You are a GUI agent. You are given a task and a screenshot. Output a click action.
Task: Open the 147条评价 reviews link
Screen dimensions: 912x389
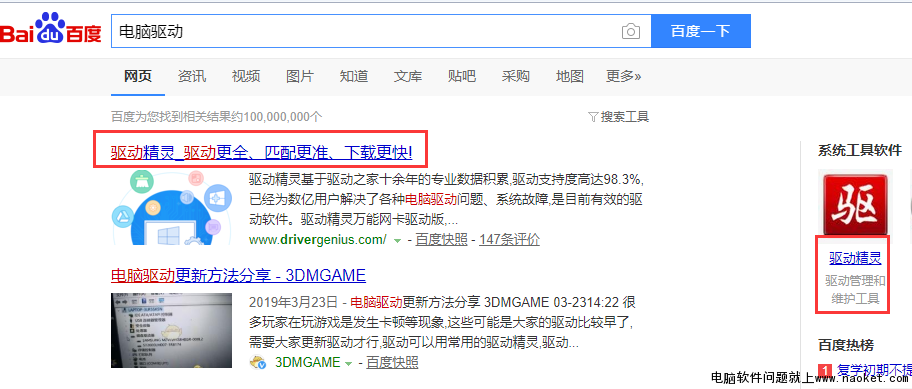pos(510,240)
